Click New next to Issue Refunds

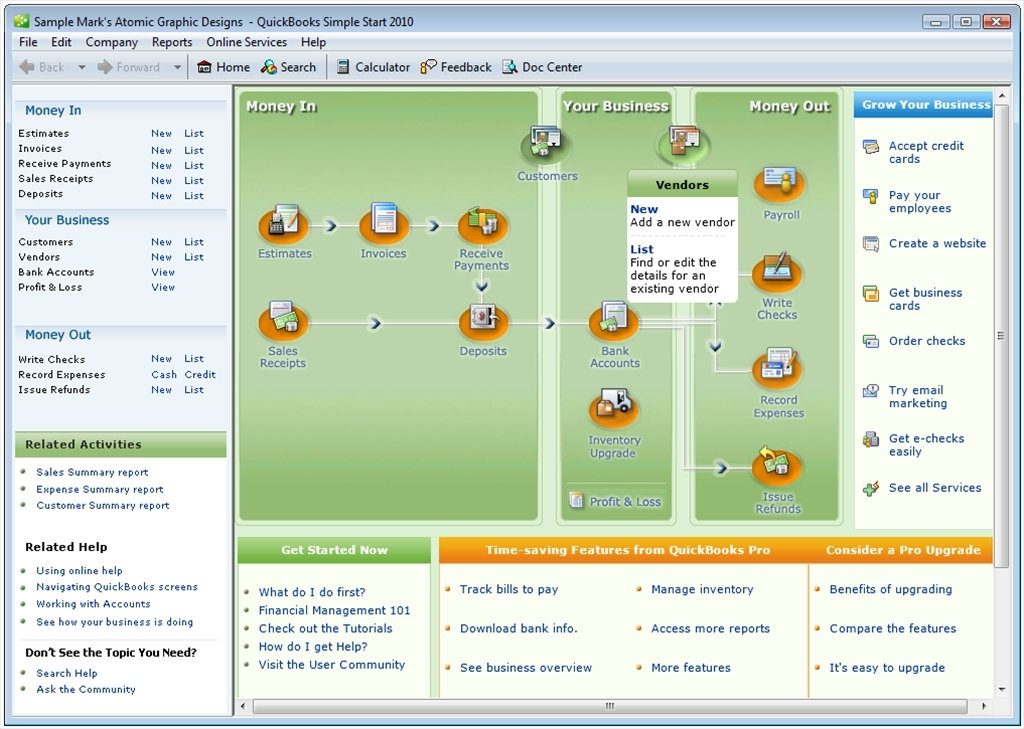point(161,389)
